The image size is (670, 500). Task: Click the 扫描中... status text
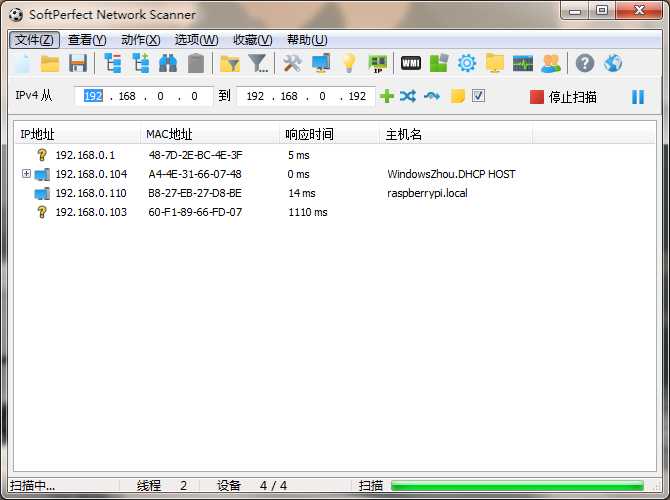click(x=32, y=485)
